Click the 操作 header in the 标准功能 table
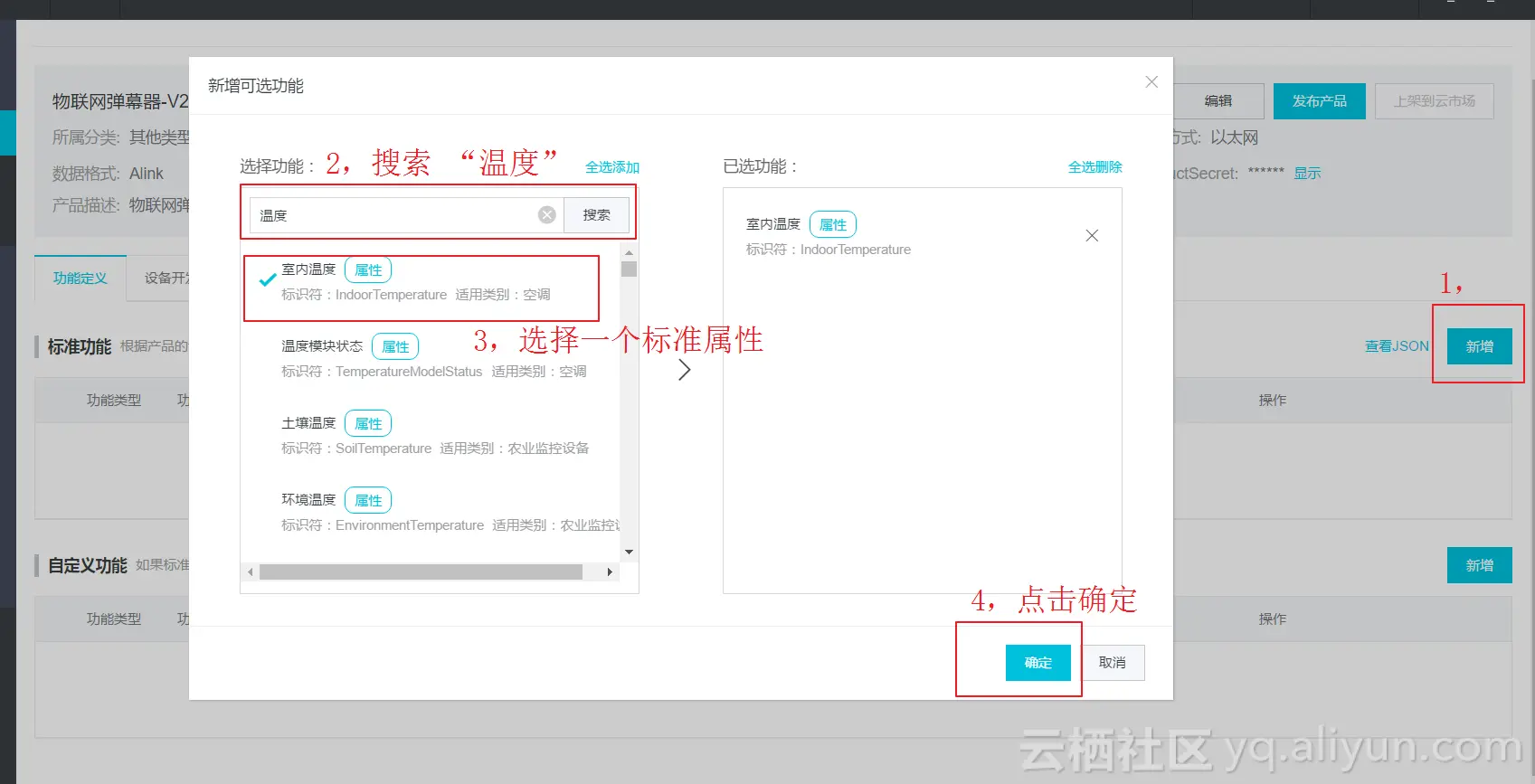 coord(1273,401)
